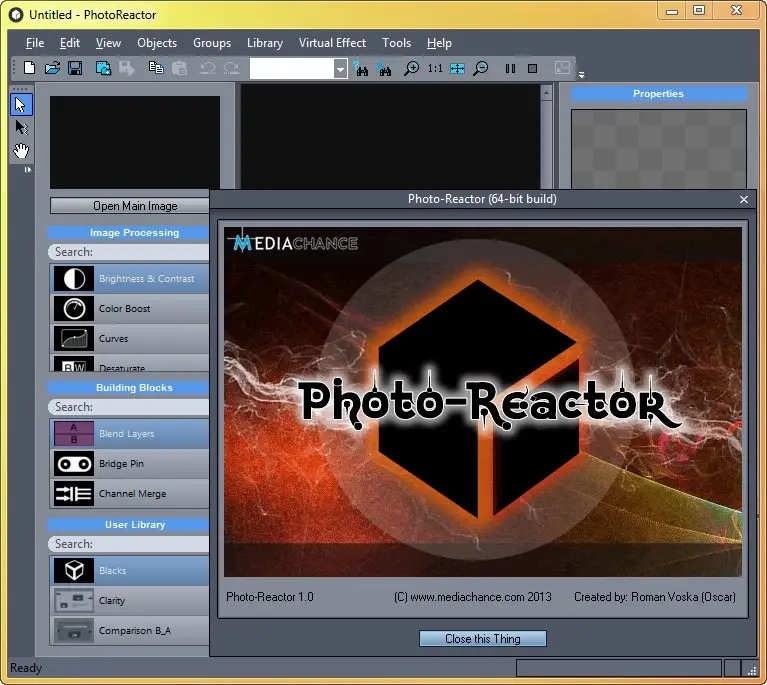Create a new file from toolbar

click(29, 68)
